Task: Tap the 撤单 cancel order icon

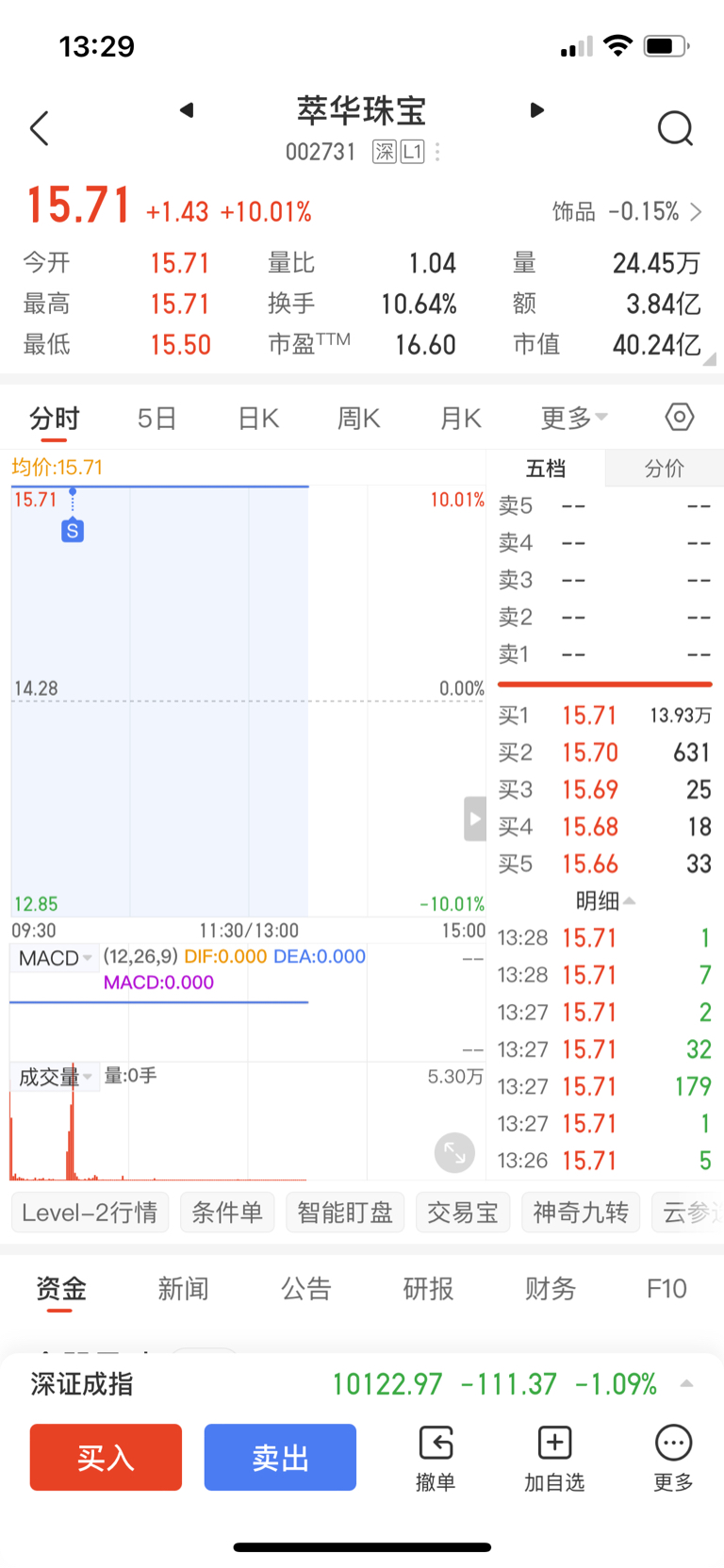Action: (x=436, y=1459)
